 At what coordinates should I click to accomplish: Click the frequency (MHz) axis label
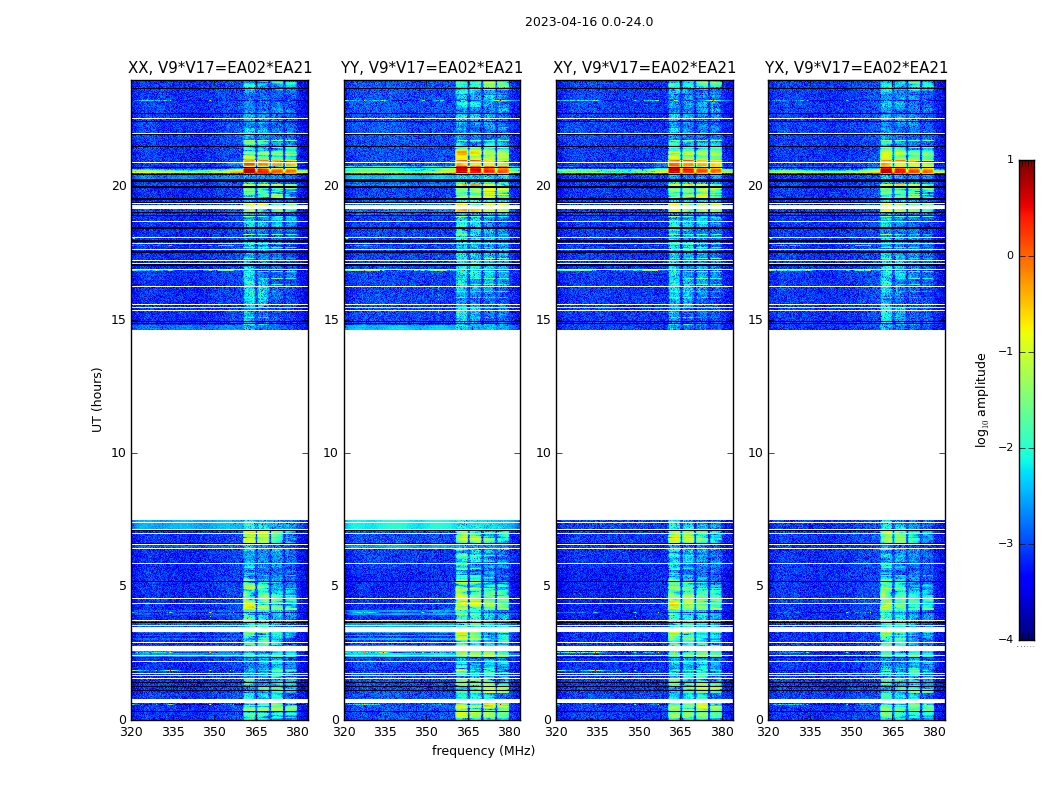[483, 751]
